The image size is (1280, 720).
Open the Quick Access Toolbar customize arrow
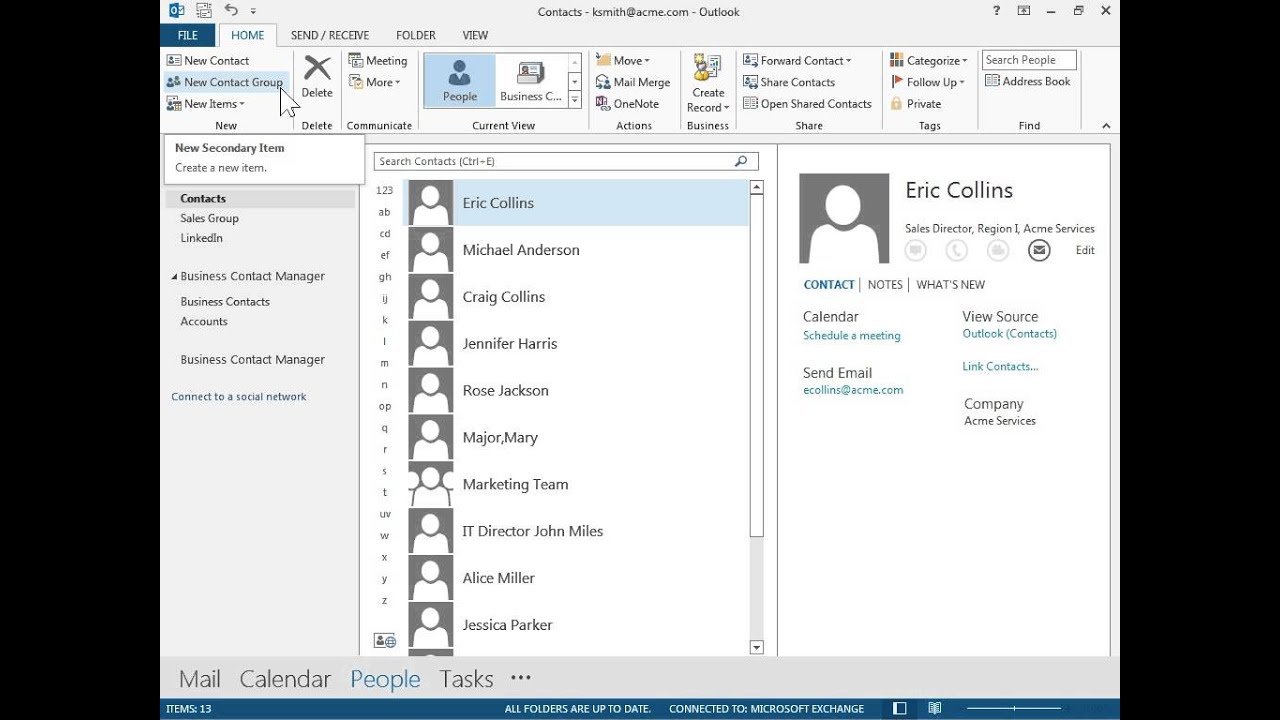[x=253, y=12]
